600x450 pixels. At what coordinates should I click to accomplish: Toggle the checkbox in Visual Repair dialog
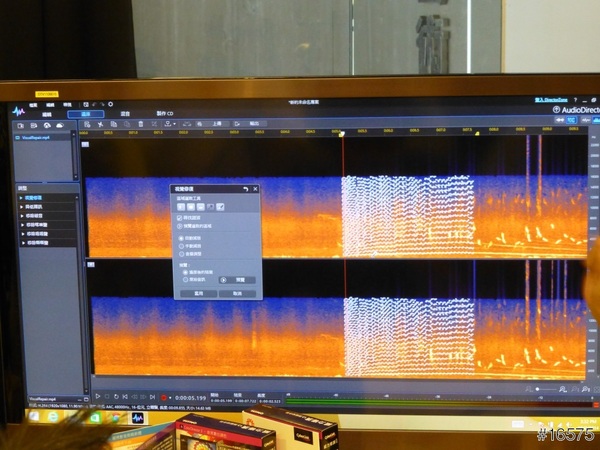point(179,218)
